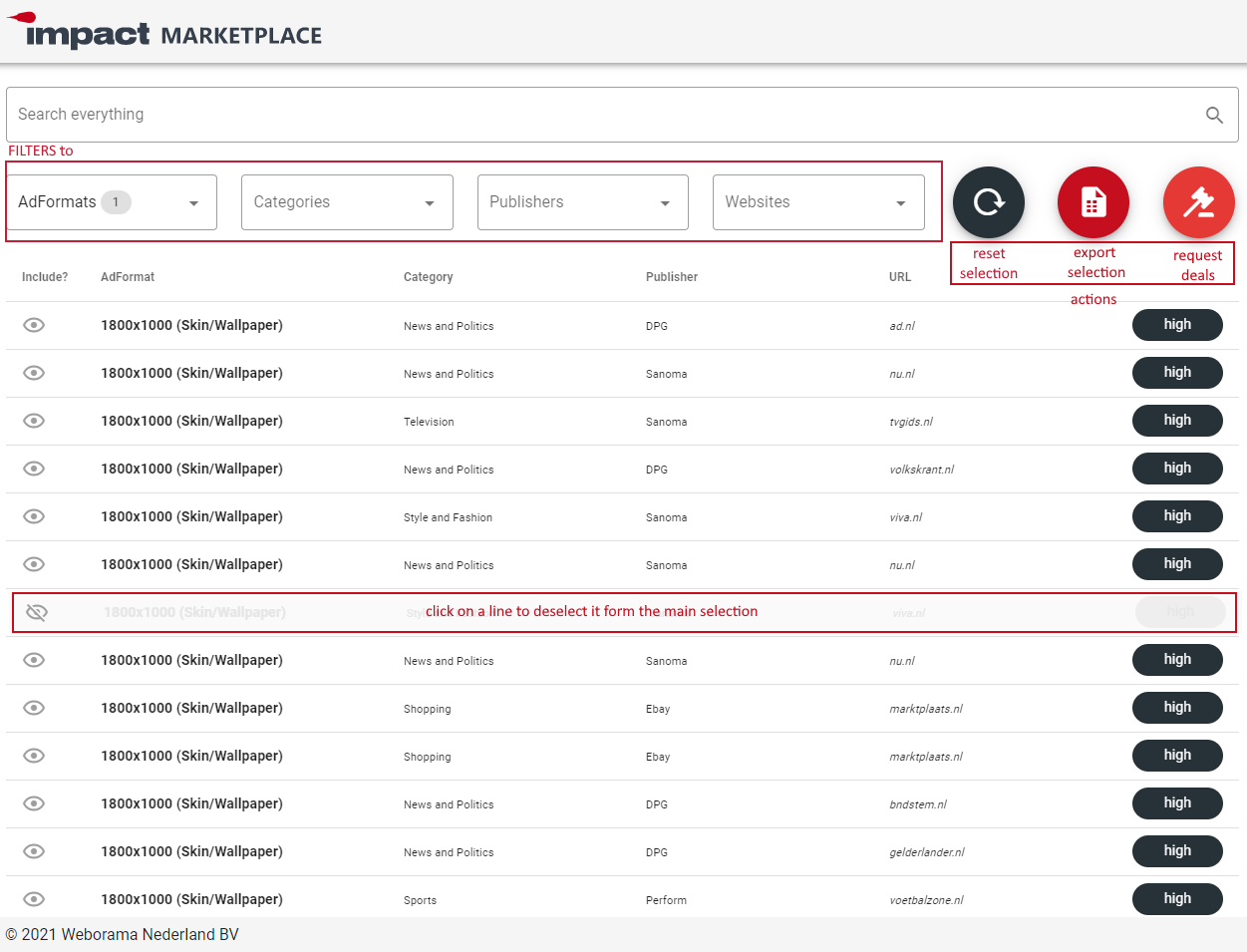Viewport: 1247px width, 952px height.
Task: Open the AdFormats filter dropdown
Action: coord(112,202)
